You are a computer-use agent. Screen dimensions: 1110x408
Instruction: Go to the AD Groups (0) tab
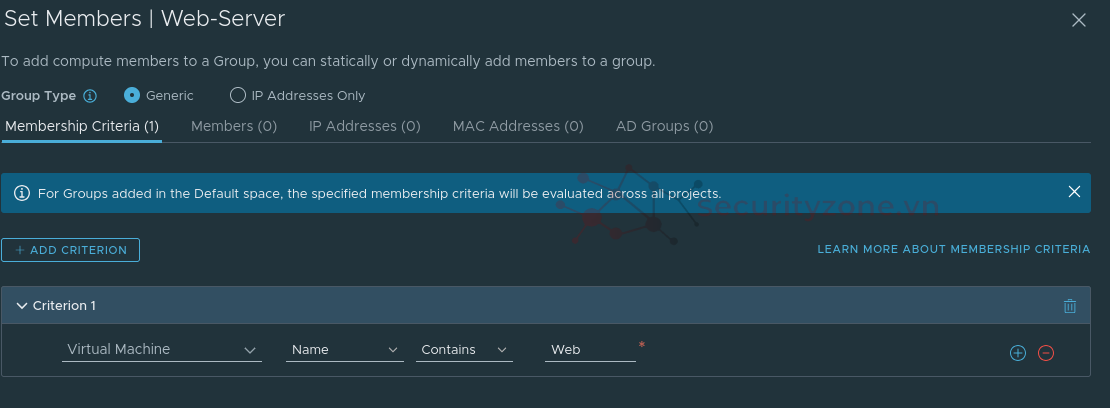[664, 126]
